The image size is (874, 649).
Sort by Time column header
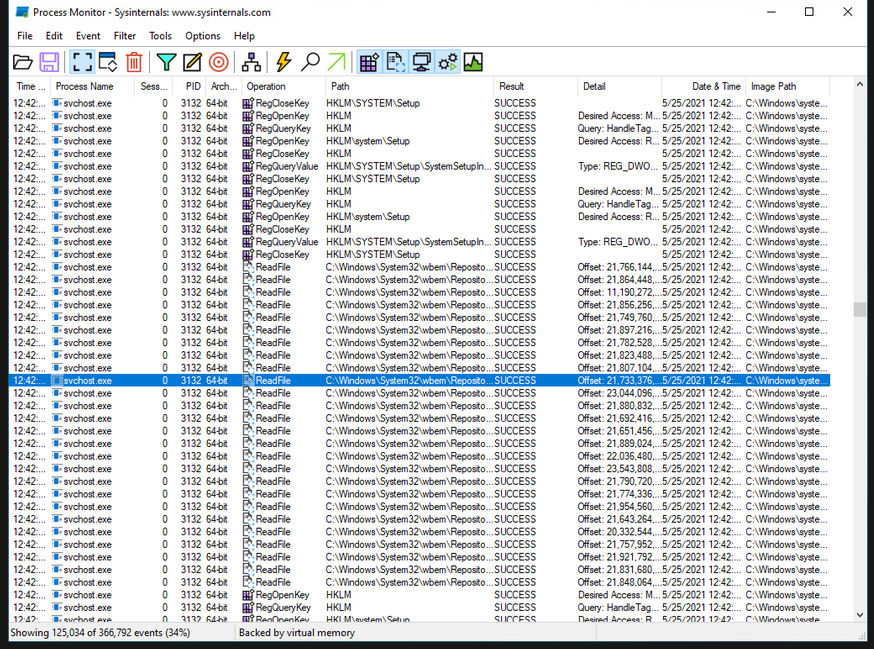coord(31,86)
